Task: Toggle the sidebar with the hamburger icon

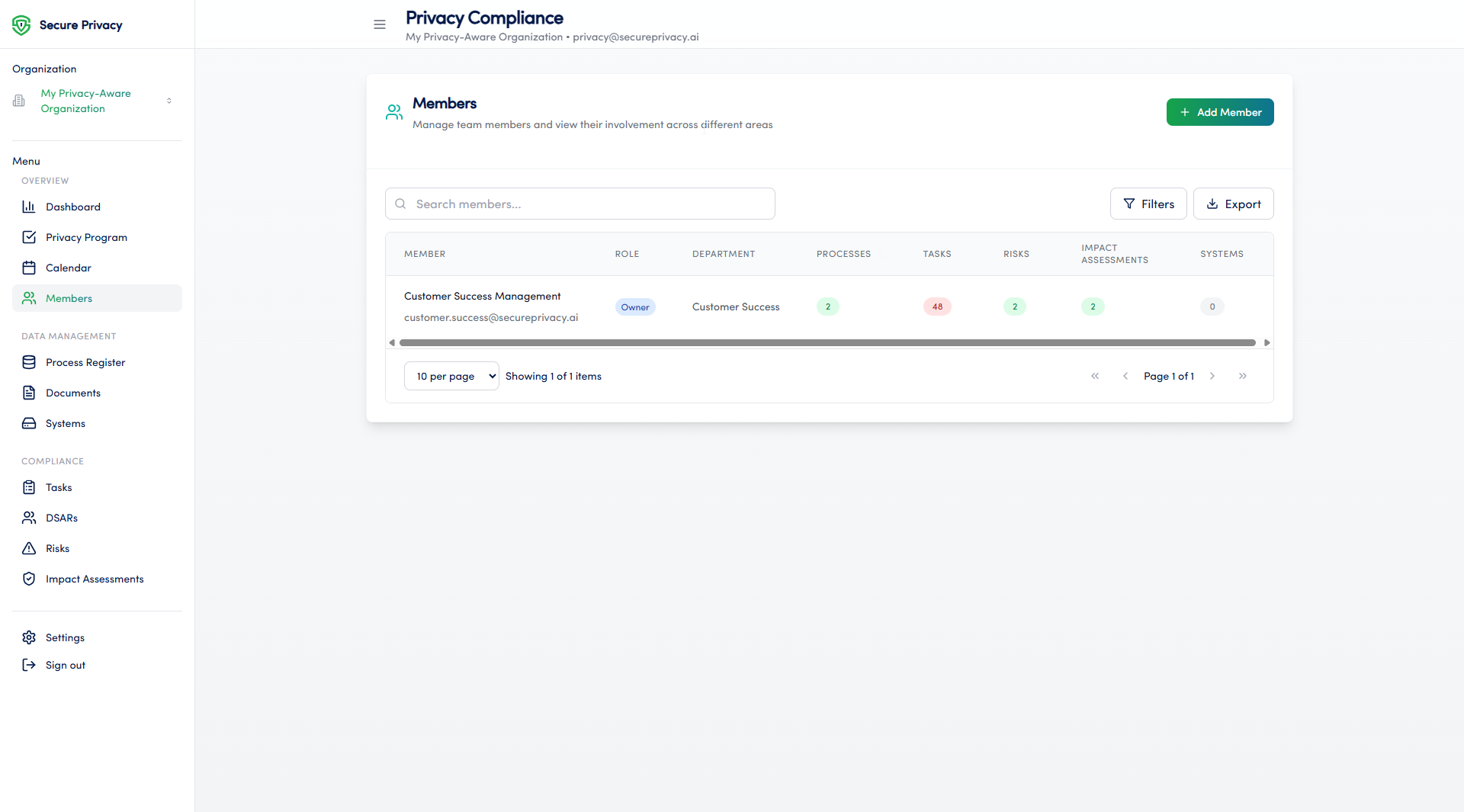Action: click(379, 24)
